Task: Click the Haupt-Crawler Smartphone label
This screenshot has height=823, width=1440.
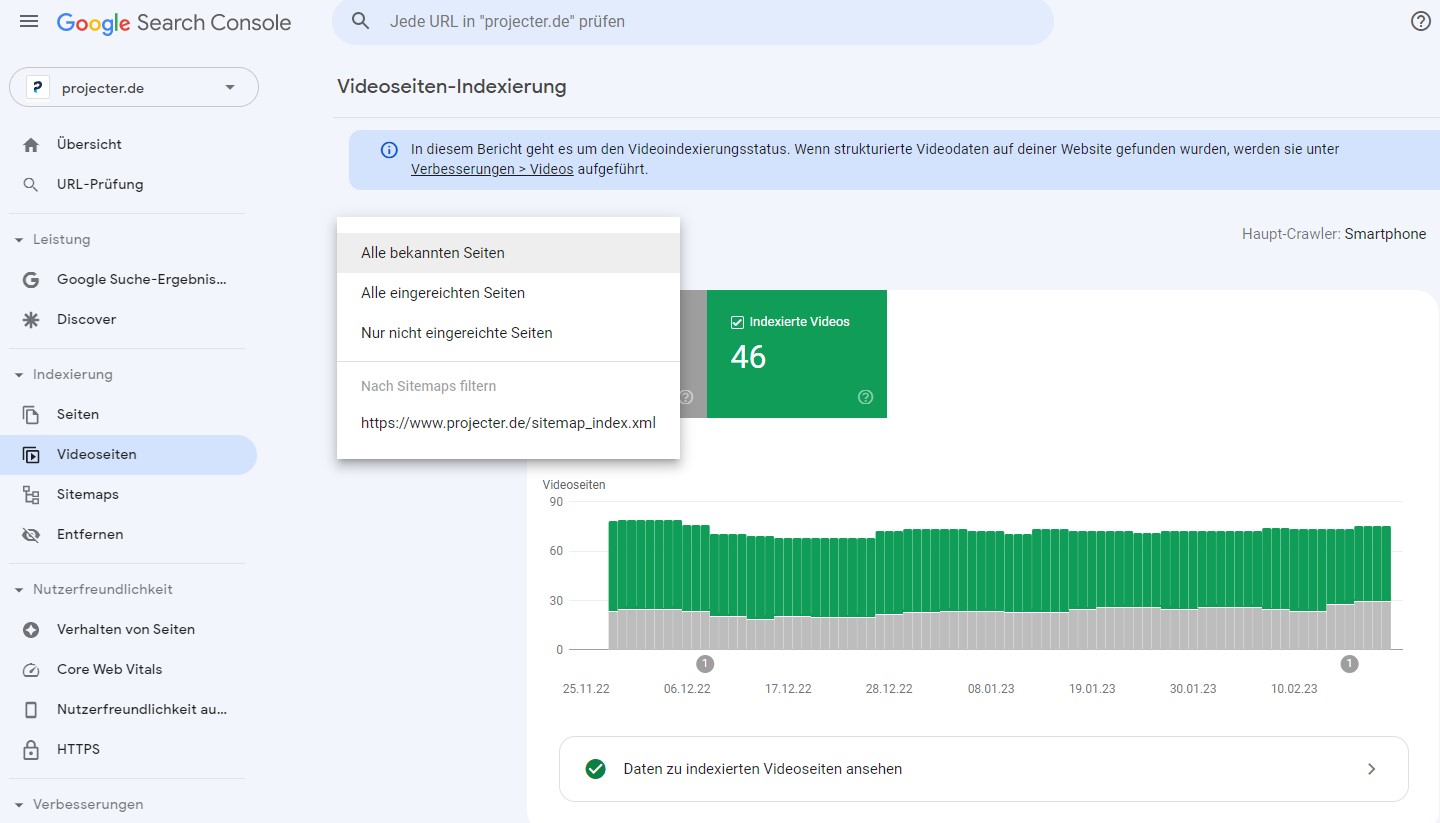Action: [1334, 234]
